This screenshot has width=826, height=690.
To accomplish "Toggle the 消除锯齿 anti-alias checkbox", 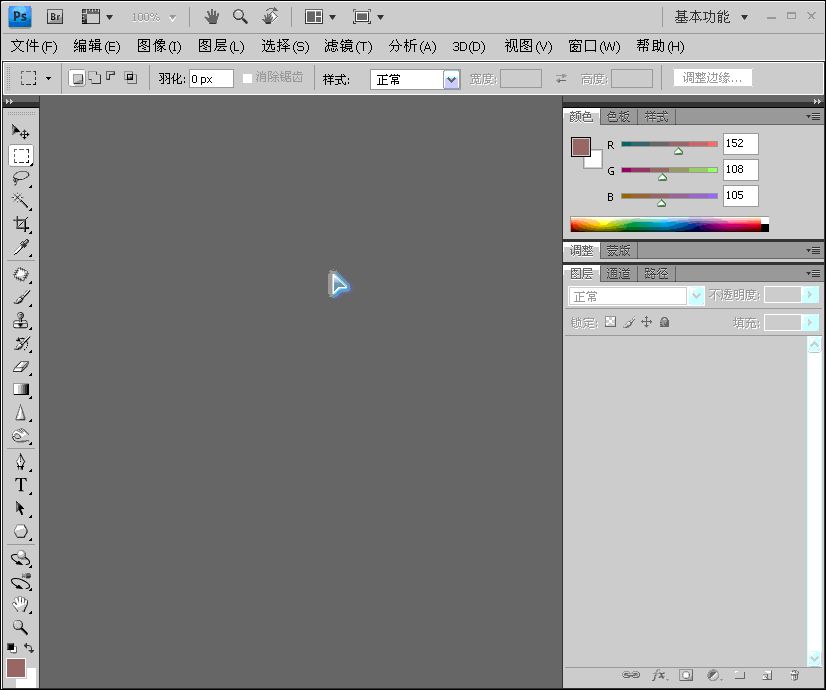I will pos(248,78).
